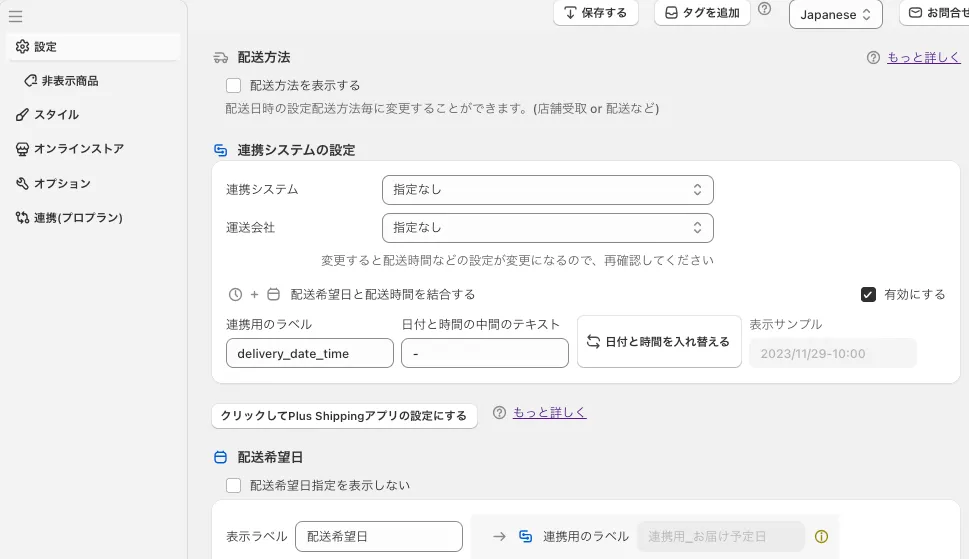Image resolution: width=969 pixels, height=559 pixels.
Task: Enable 配送方法を表示する checkbox
Action: pos(234,86)
